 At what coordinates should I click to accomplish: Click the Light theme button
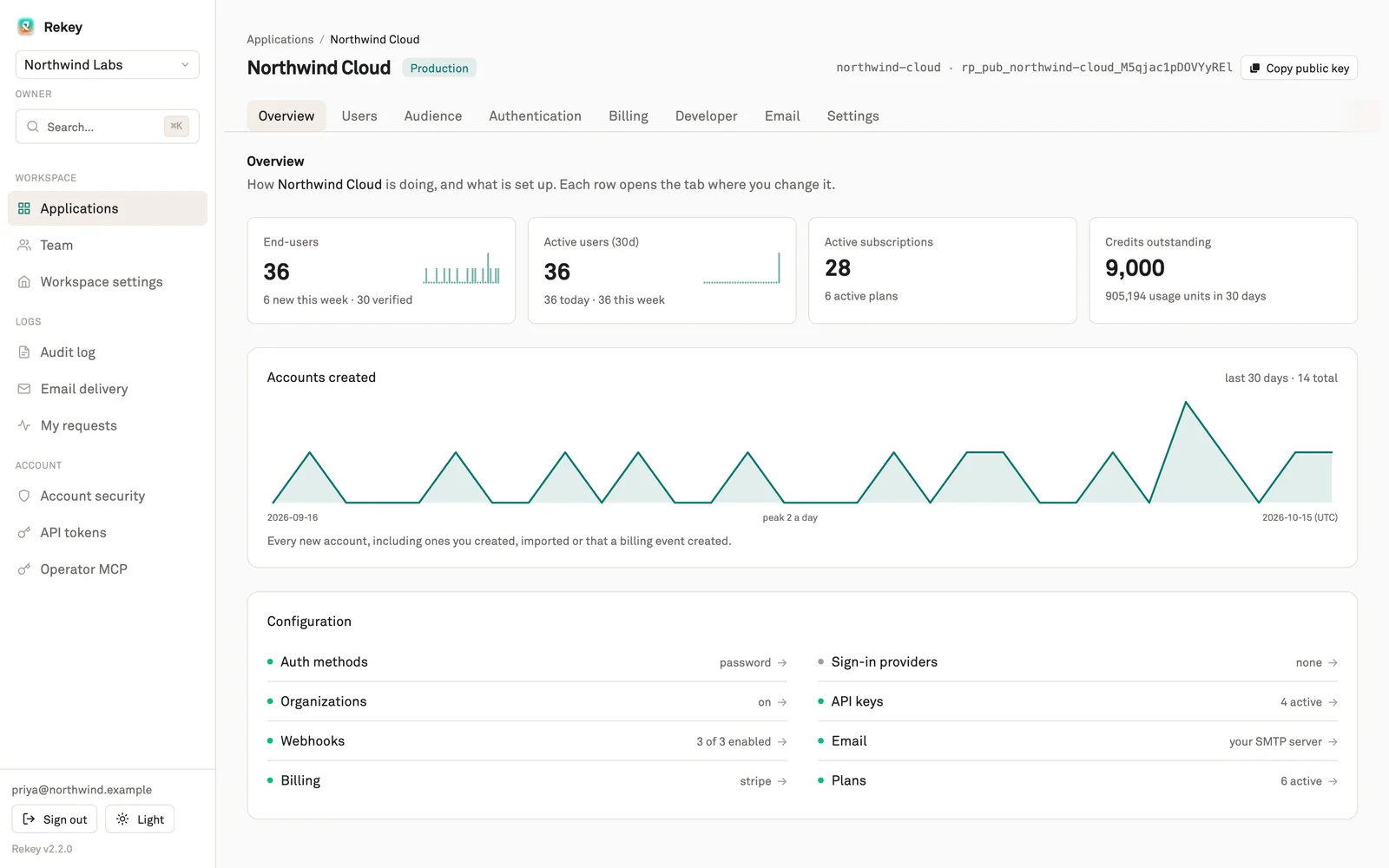(x=140, y=819)
